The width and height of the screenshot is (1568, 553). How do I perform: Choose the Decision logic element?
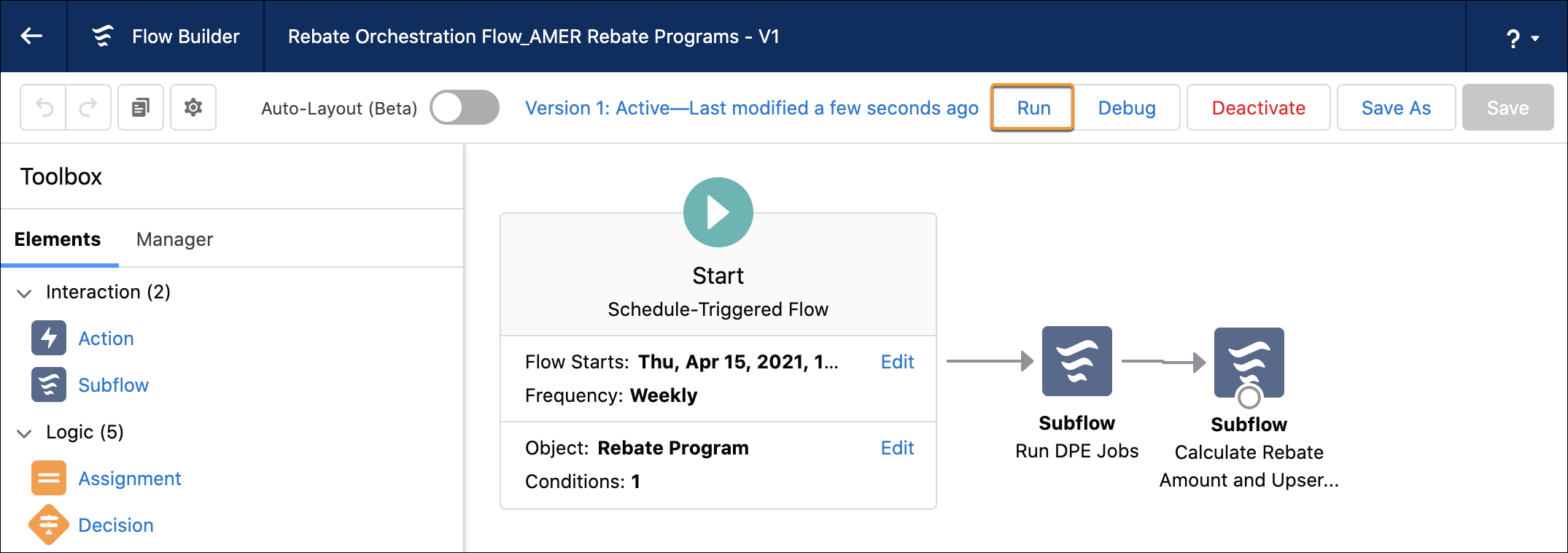pyautogui.click(x=115, y=525)
